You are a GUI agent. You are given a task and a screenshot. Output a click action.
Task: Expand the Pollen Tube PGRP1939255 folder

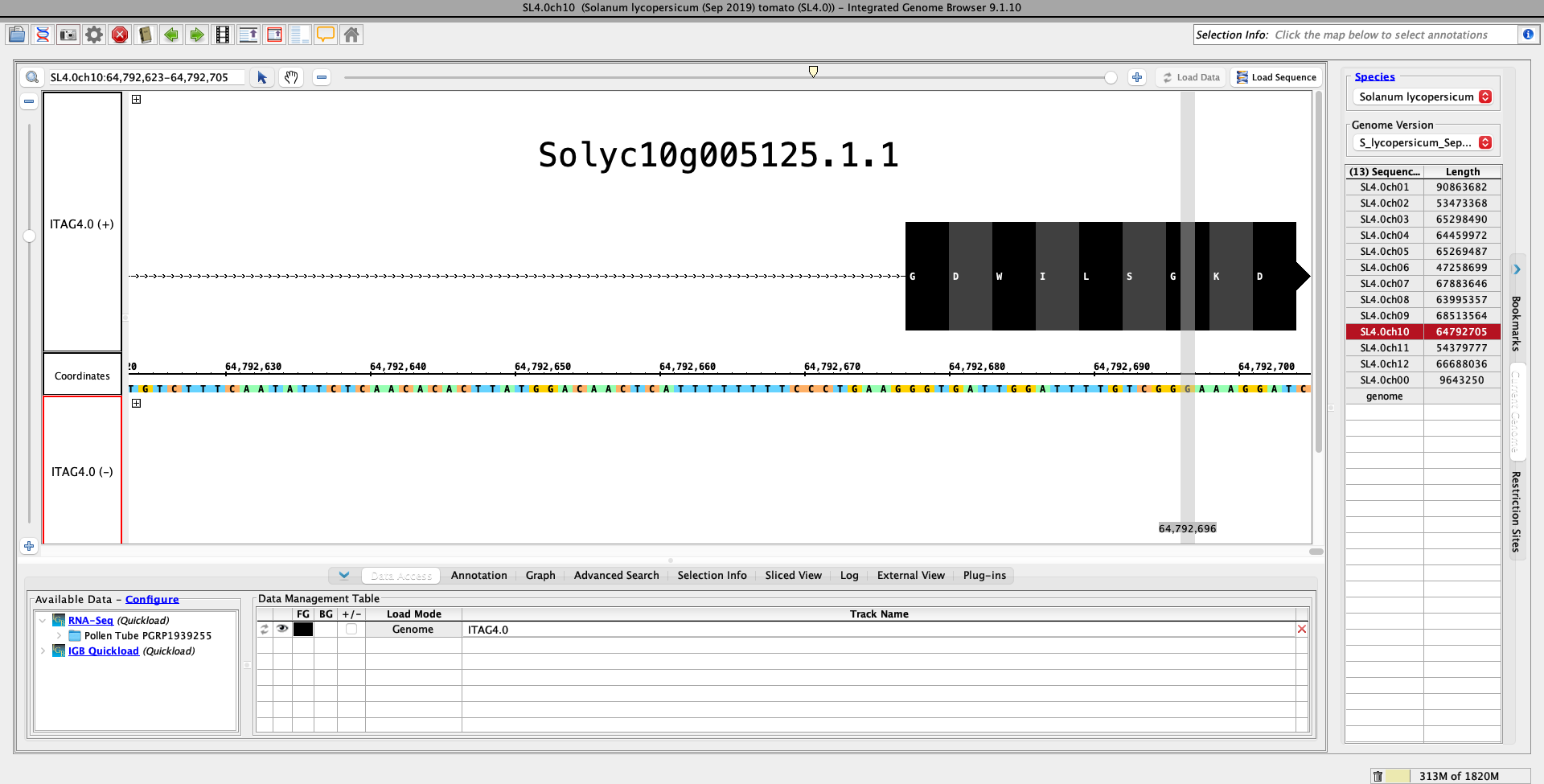[x=59, y=635]
